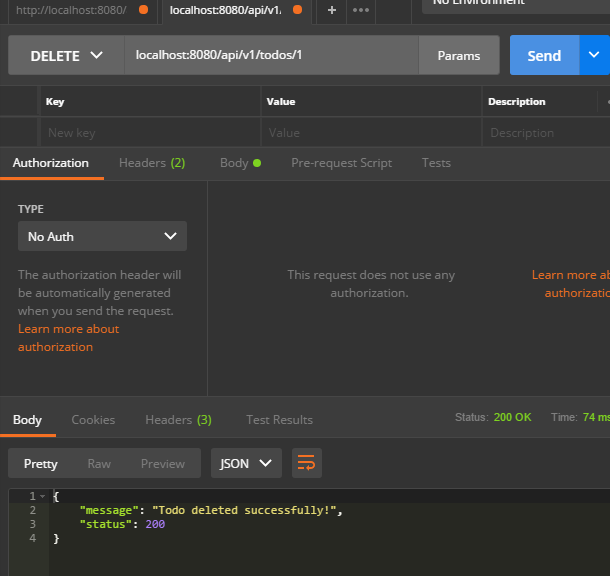Image resolution: width=610 pixels, height=576 pixels.
Task: Edit the request URL field
Action: click(x=271, y=55)
